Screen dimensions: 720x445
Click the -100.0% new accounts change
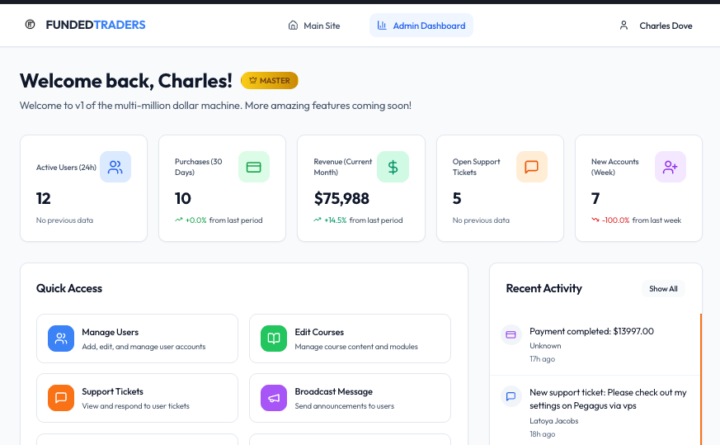pos(615,220)
